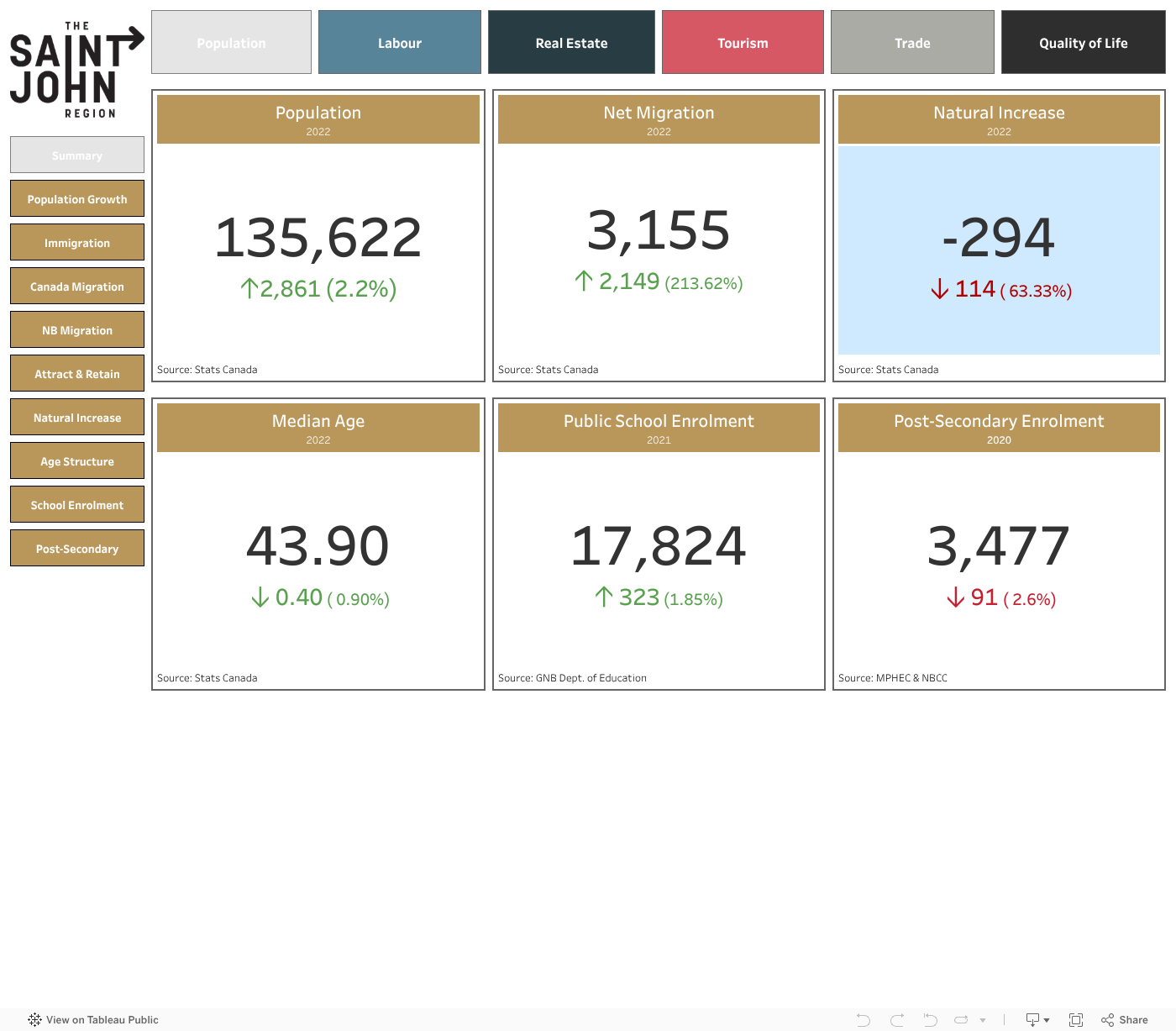
Task: Click the Net Migration card header
Action: click(x=659, y=119)
